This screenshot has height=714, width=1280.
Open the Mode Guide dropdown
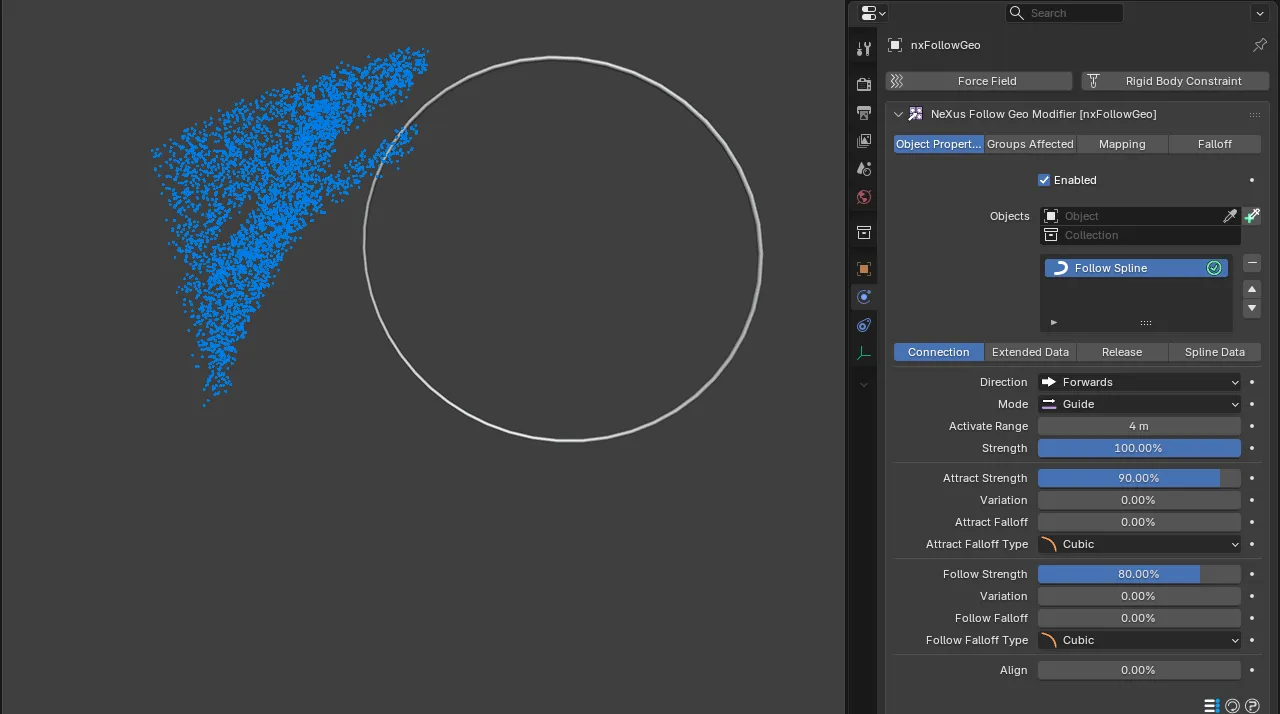1139,404
